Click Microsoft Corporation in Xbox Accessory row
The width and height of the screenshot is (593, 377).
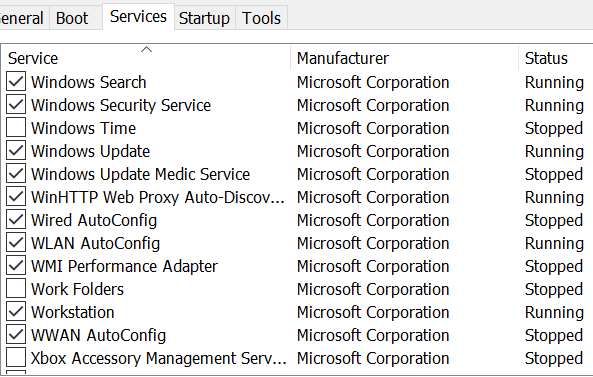click(373, 359)
